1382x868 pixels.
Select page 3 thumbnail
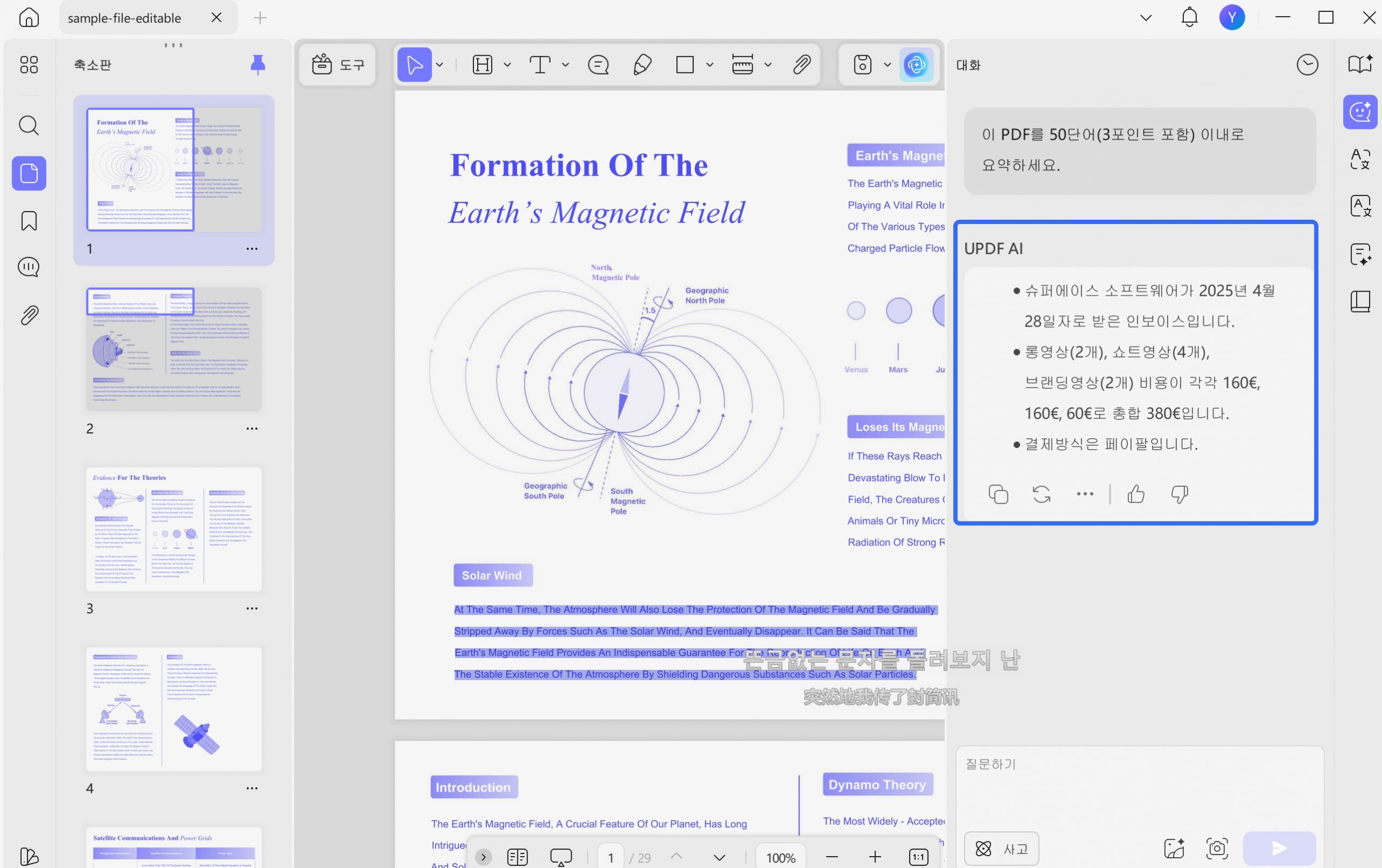[174, 529]
